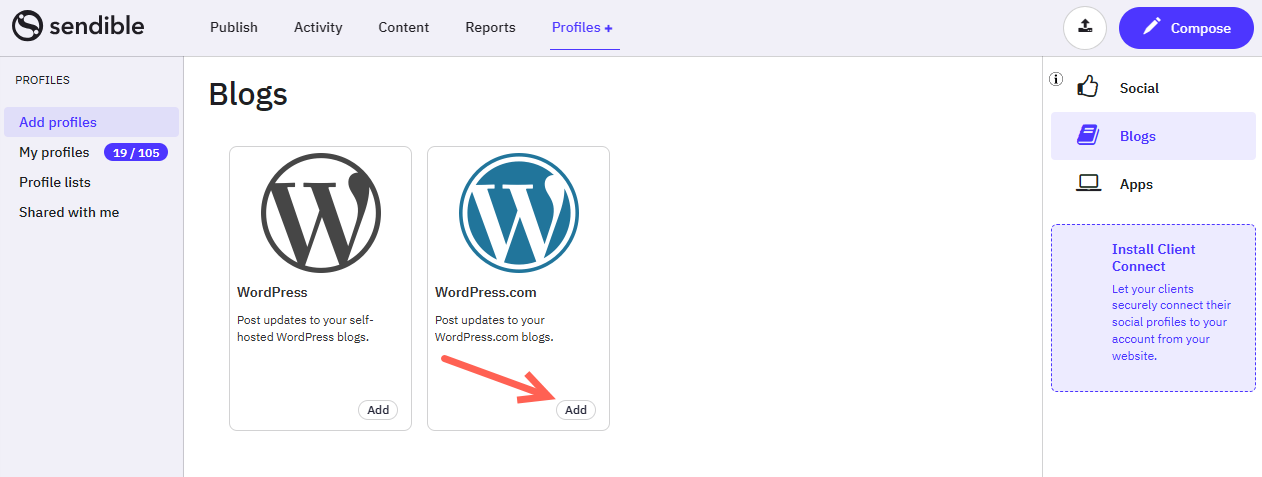The width and height of the screenshot is (1262, 477).
Task: Add a self-hosted WordPress blog
Action: pos(378,410)
